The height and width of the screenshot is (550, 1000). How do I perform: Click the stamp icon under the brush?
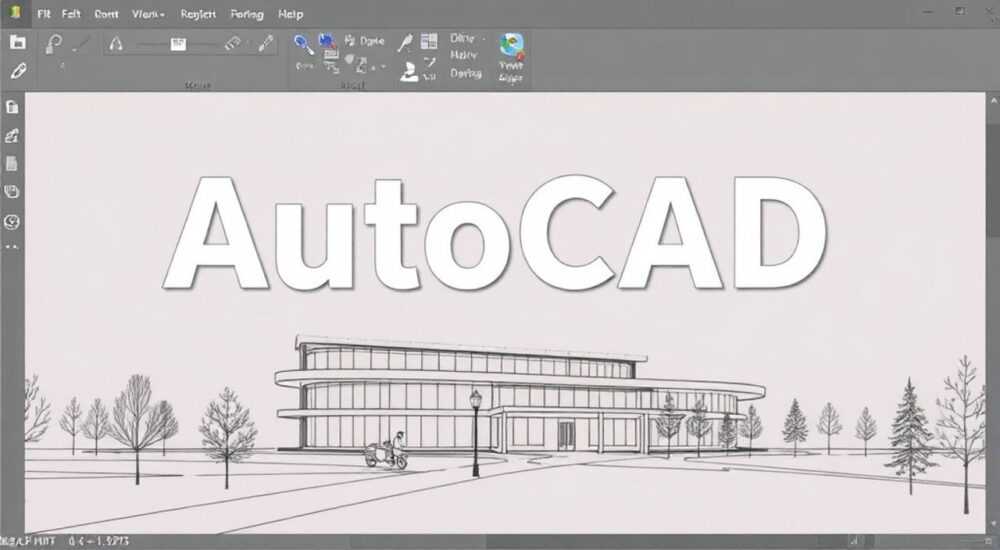coord(409,71)
